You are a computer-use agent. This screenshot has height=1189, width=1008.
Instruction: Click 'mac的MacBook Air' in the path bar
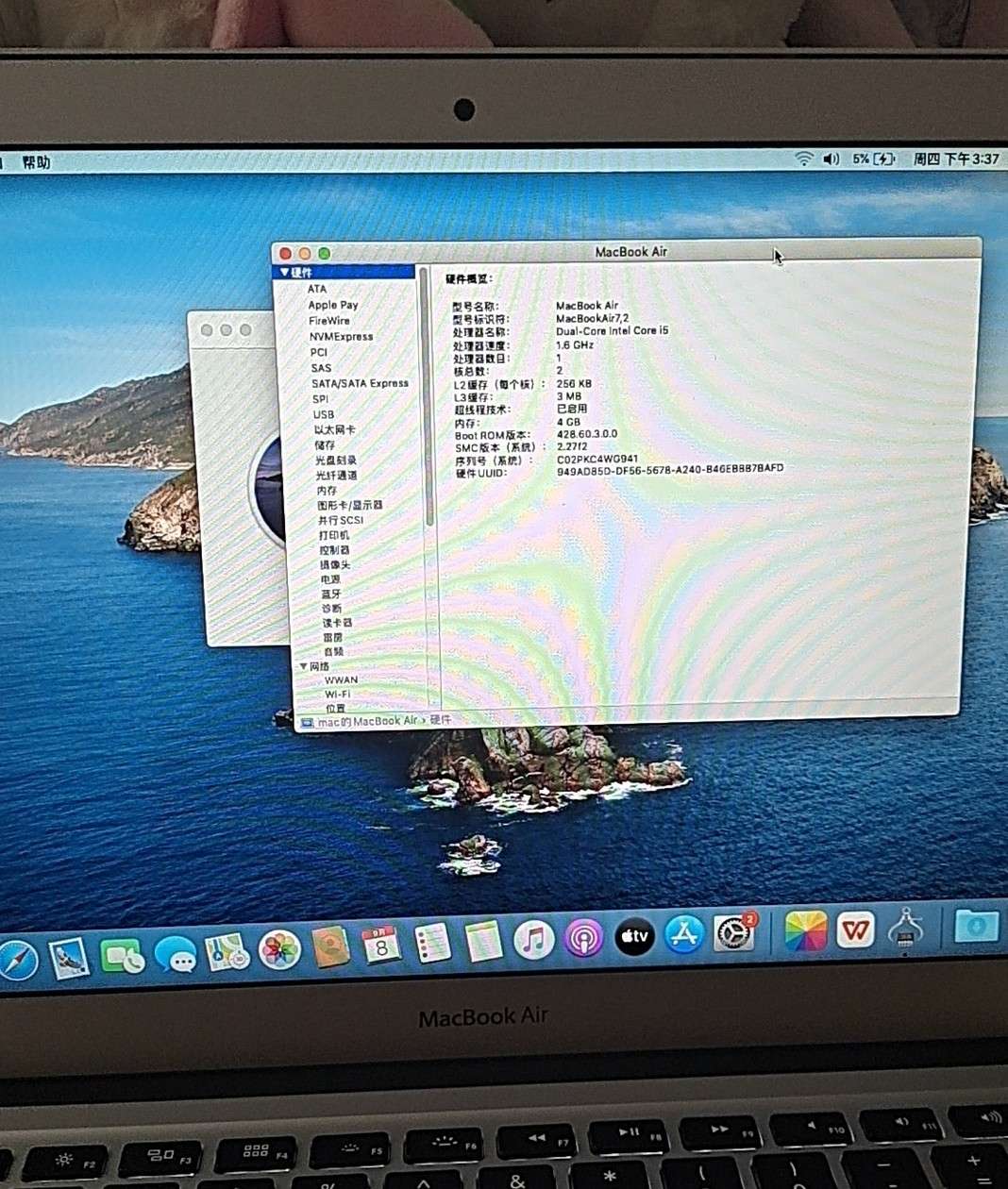tap(367, 722)
